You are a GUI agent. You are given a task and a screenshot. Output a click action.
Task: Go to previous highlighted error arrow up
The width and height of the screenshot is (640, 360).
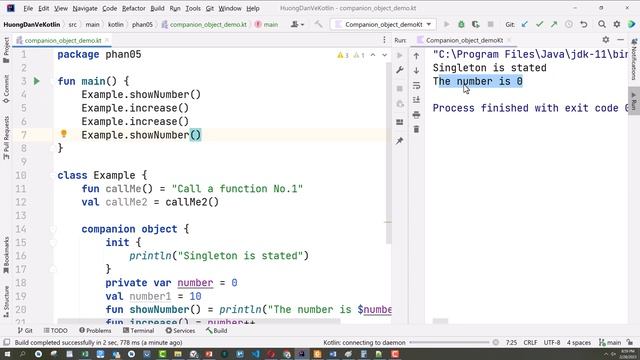(373, 55)
